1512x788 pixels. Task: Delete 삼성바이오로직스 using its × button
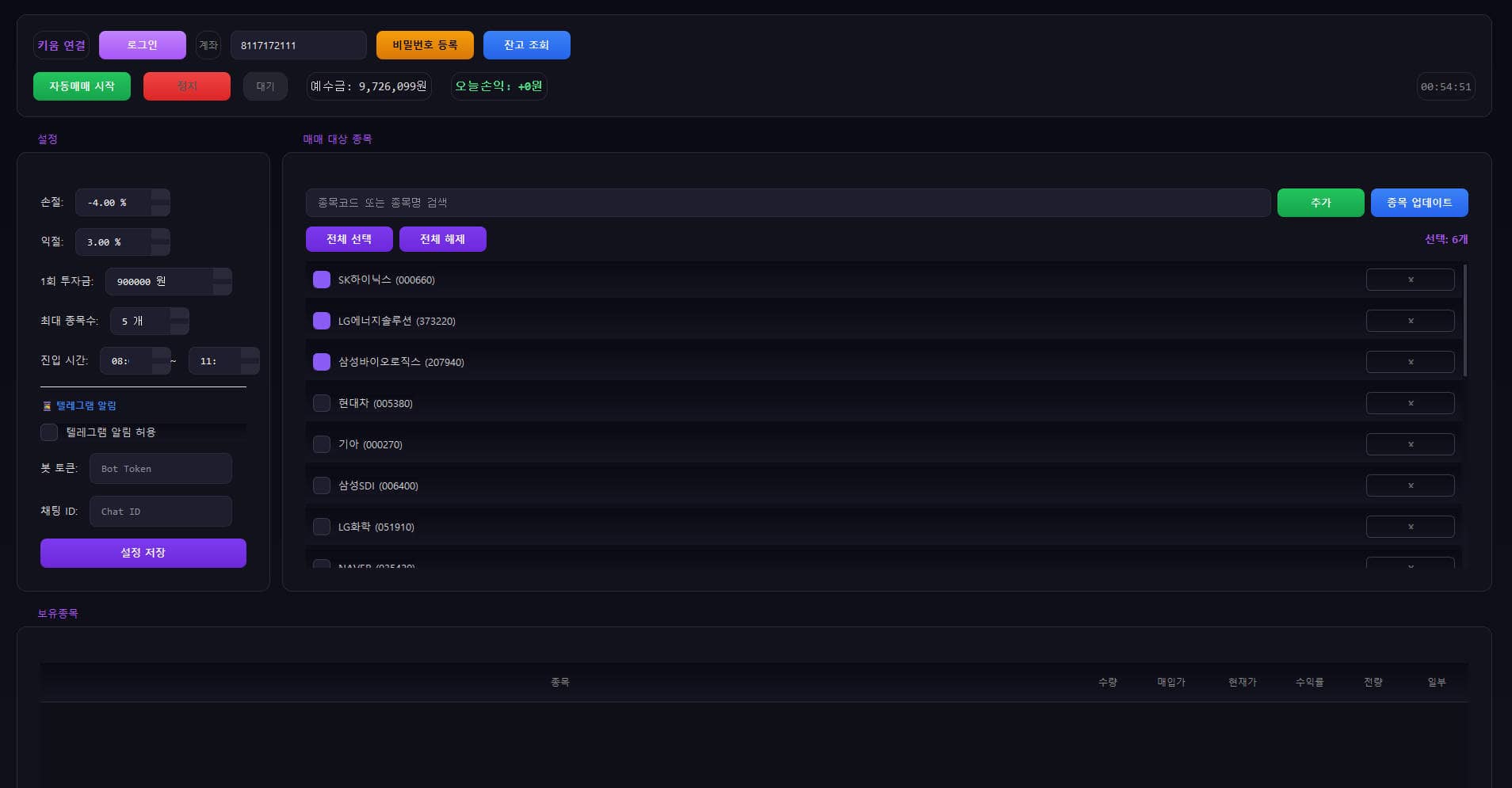1410,362
